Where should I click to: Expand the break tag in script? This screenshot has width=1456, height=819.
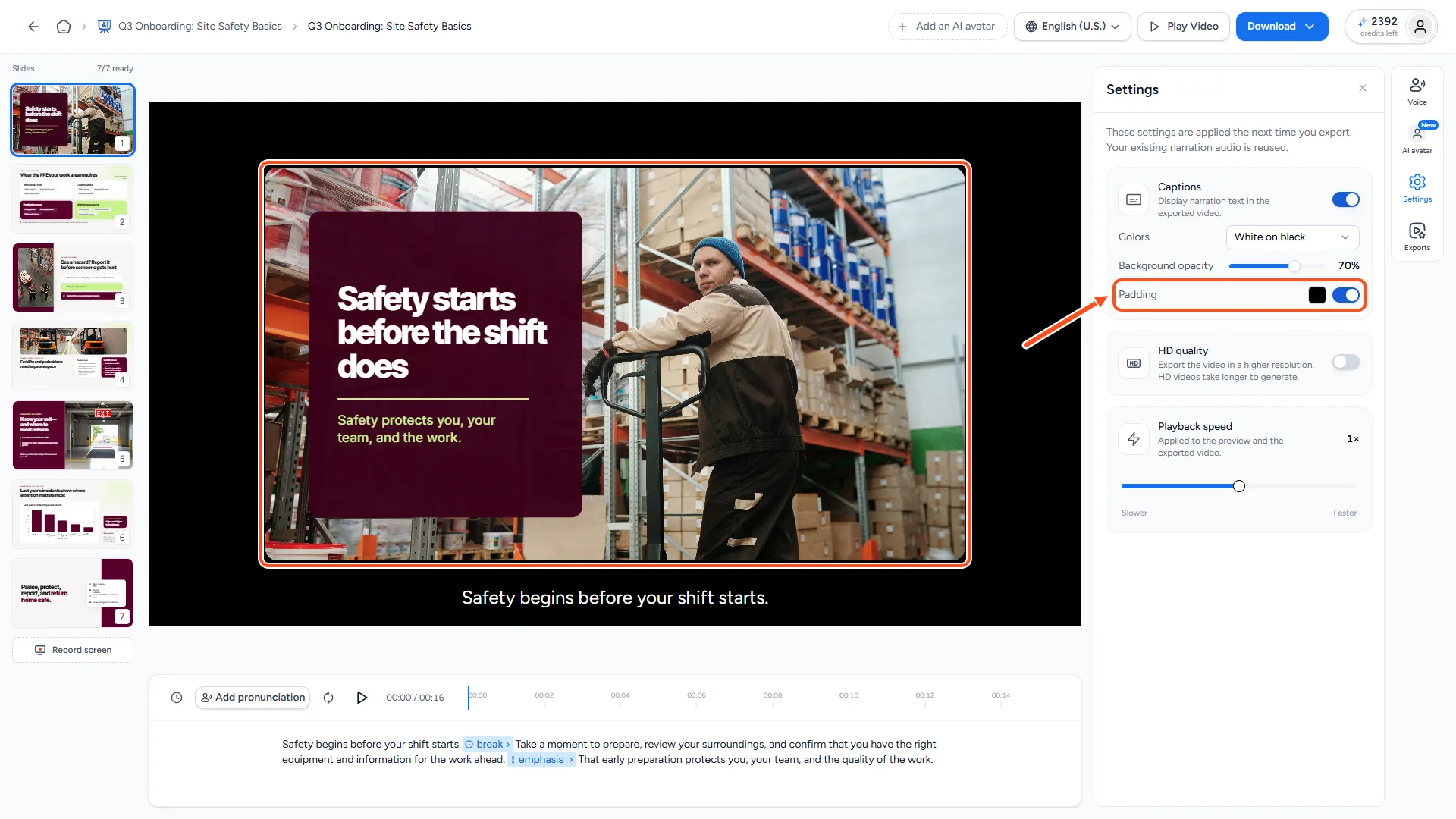point(488,745)
